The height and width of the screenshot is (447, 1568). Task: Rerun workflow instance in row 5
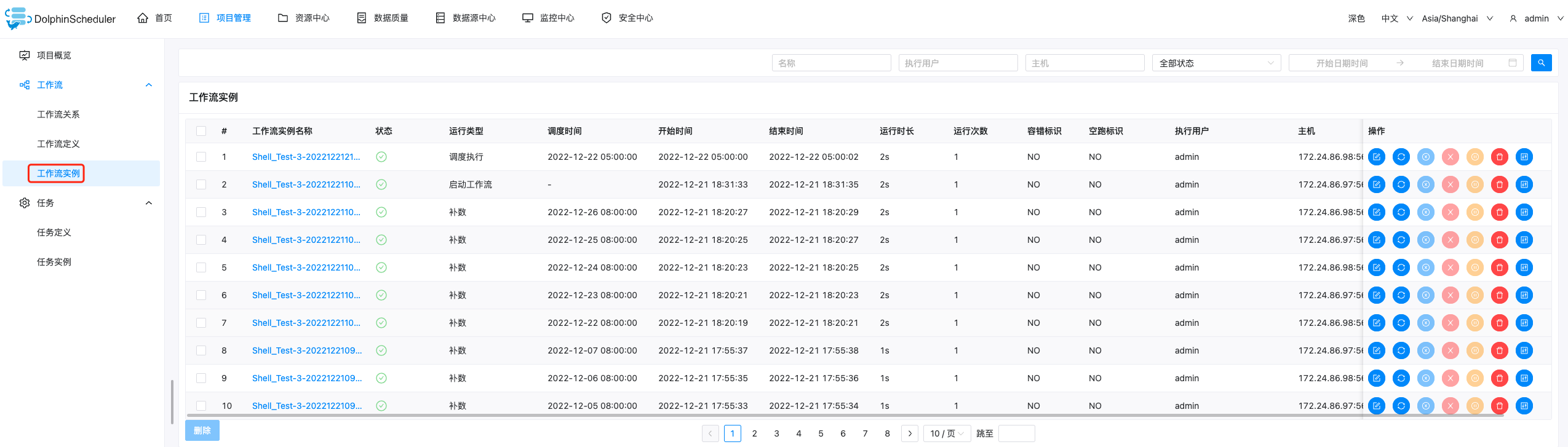click(x=1401, y=267)
